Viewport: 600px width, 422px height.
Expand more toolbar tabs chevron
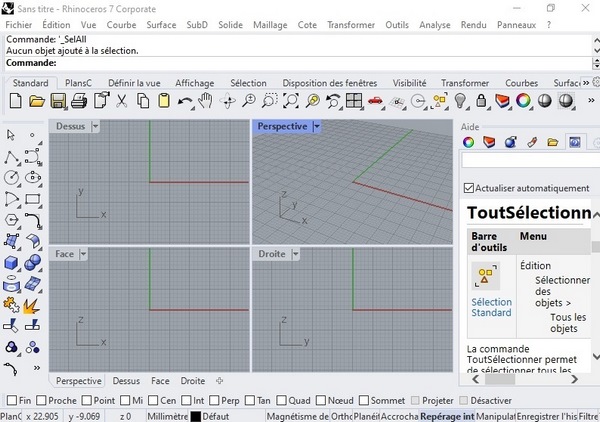586,83
